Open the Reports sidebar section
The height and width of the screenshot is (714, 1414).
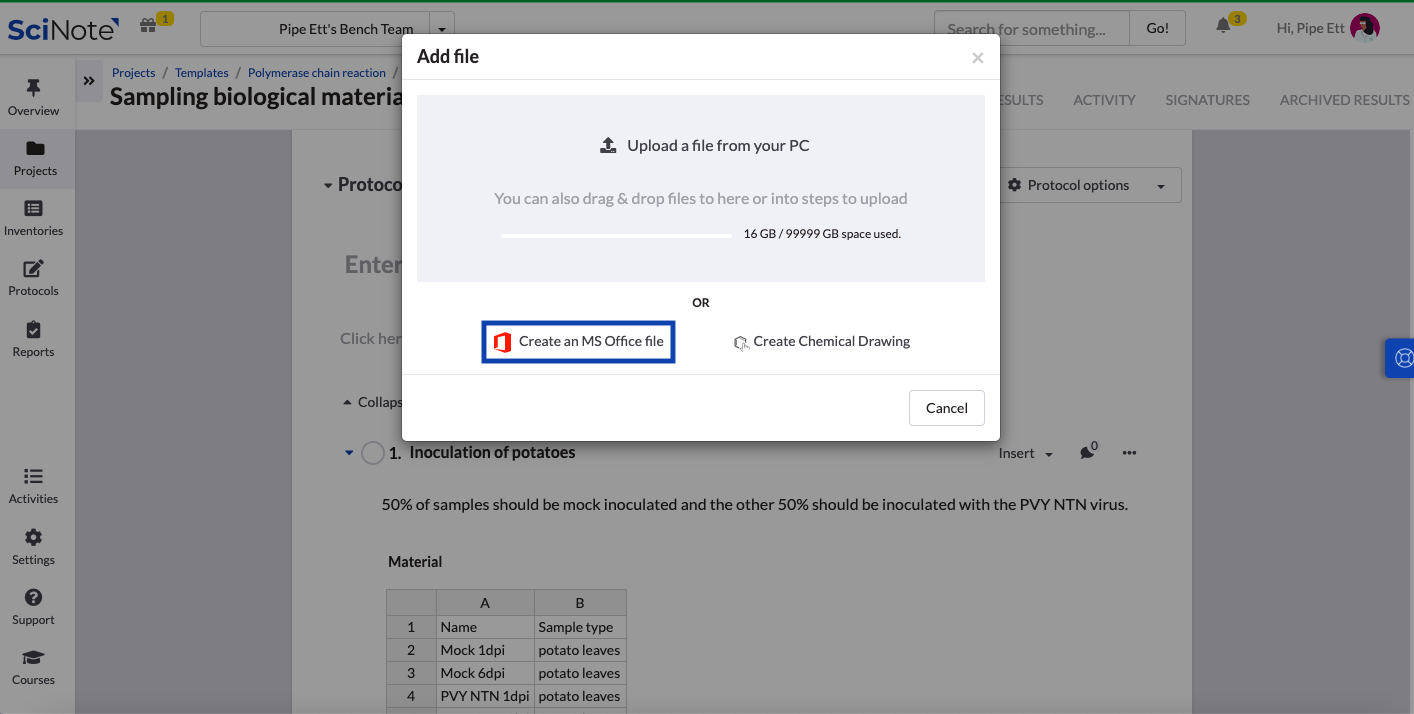33,338
